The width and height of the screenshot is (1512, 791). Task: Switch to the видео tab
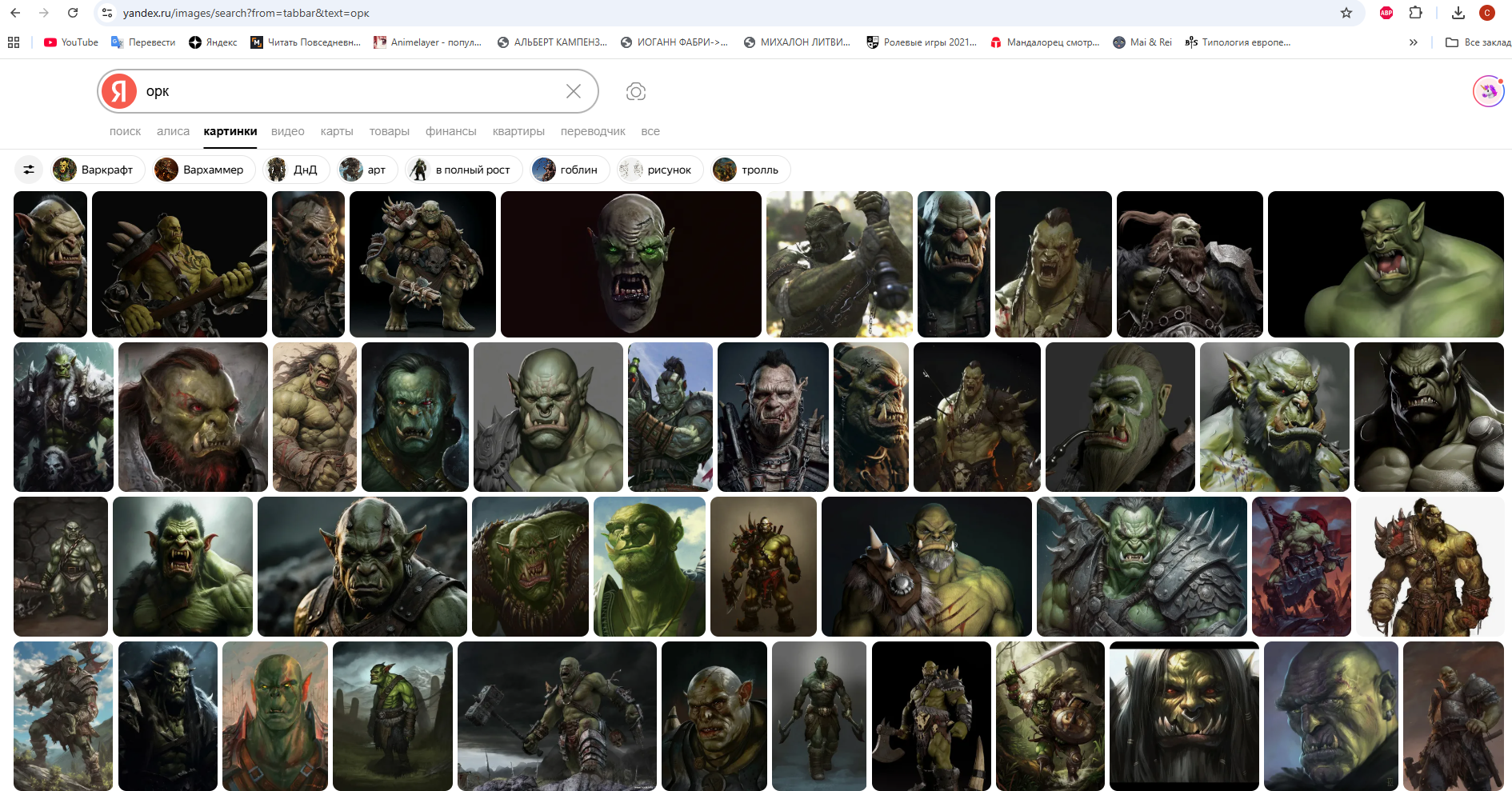pyautogui.click(x=288, y=131)
